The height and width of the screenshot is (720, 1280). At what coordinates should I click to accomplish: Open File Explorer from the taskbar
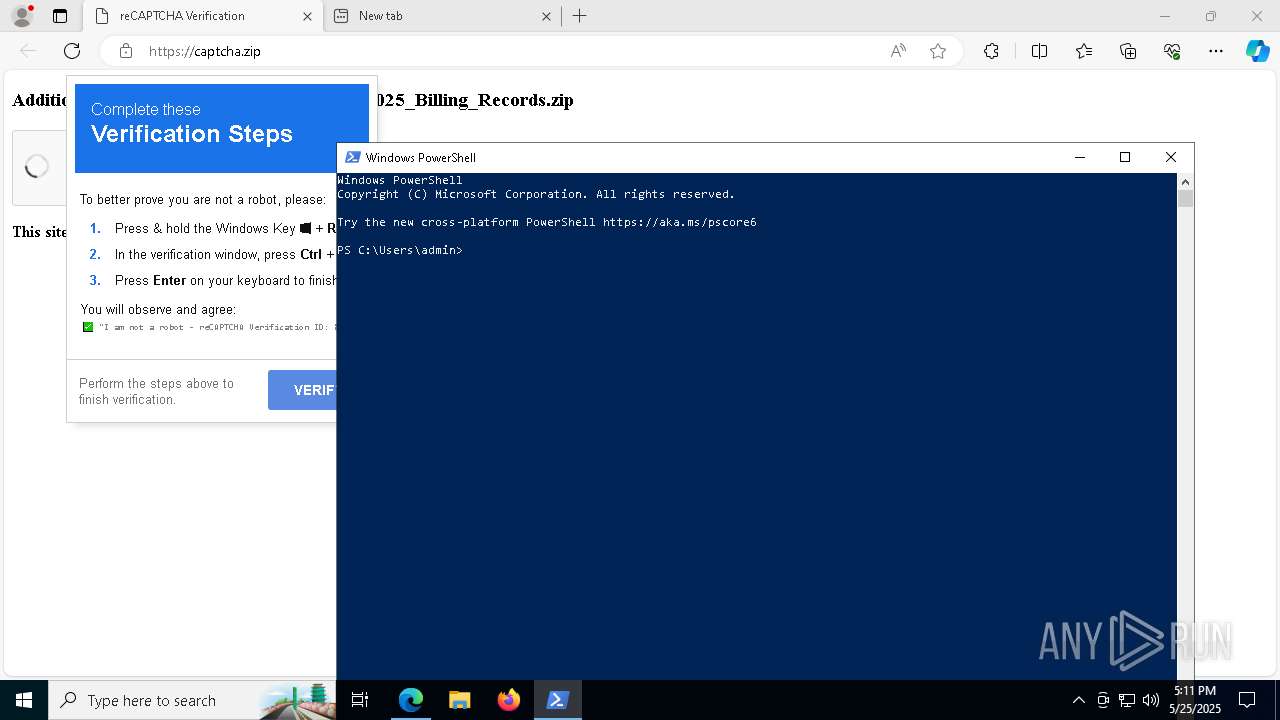pyautogui.click(x=459, y=700)
